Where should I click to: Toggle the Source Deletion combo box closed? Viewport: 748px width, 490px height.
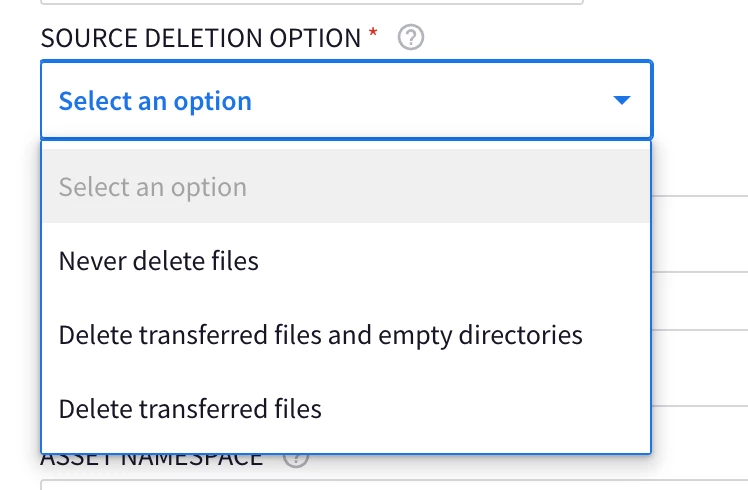(x=346, y=100)
